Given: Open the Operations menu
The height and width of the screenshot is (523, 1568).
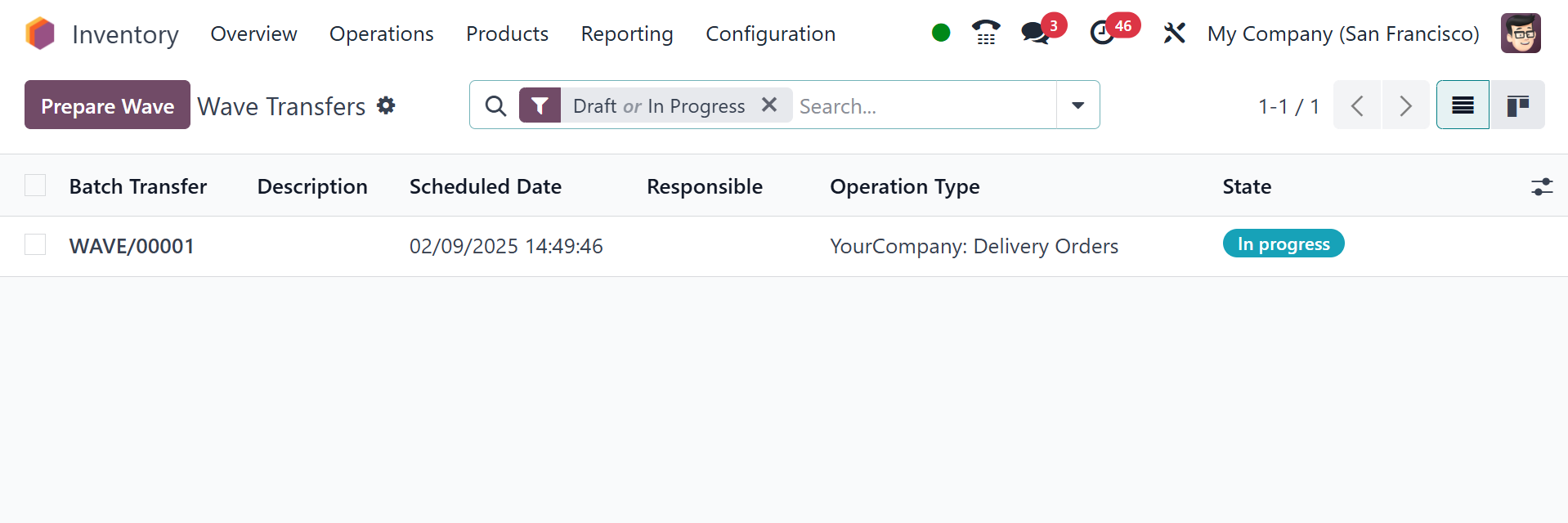Looking at the screenshot, I should click(x=381, y=34).
